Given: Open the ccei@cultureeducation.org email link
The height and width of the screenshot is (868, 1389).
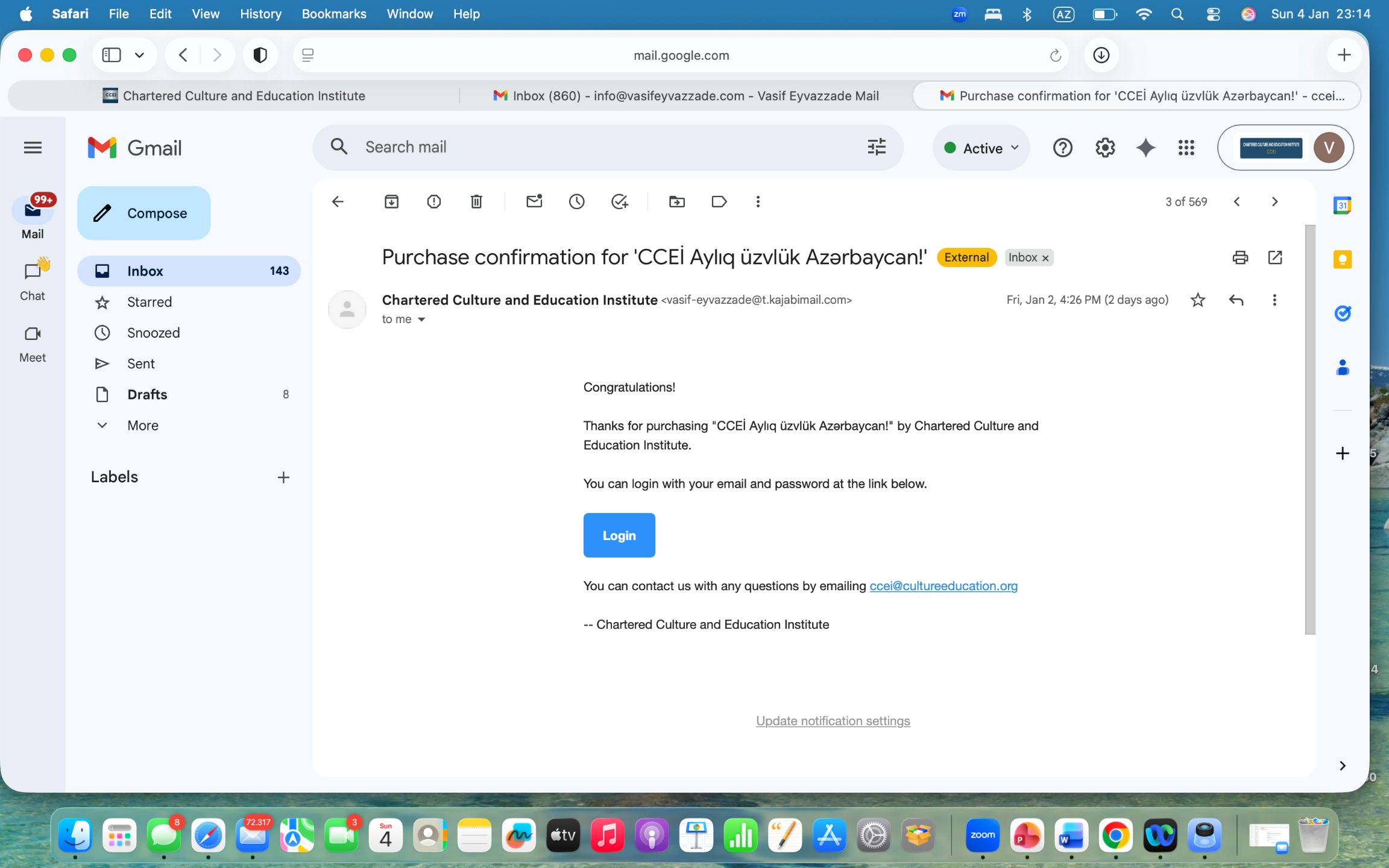Looking at the screenshot, I should (x=943, y=586).
